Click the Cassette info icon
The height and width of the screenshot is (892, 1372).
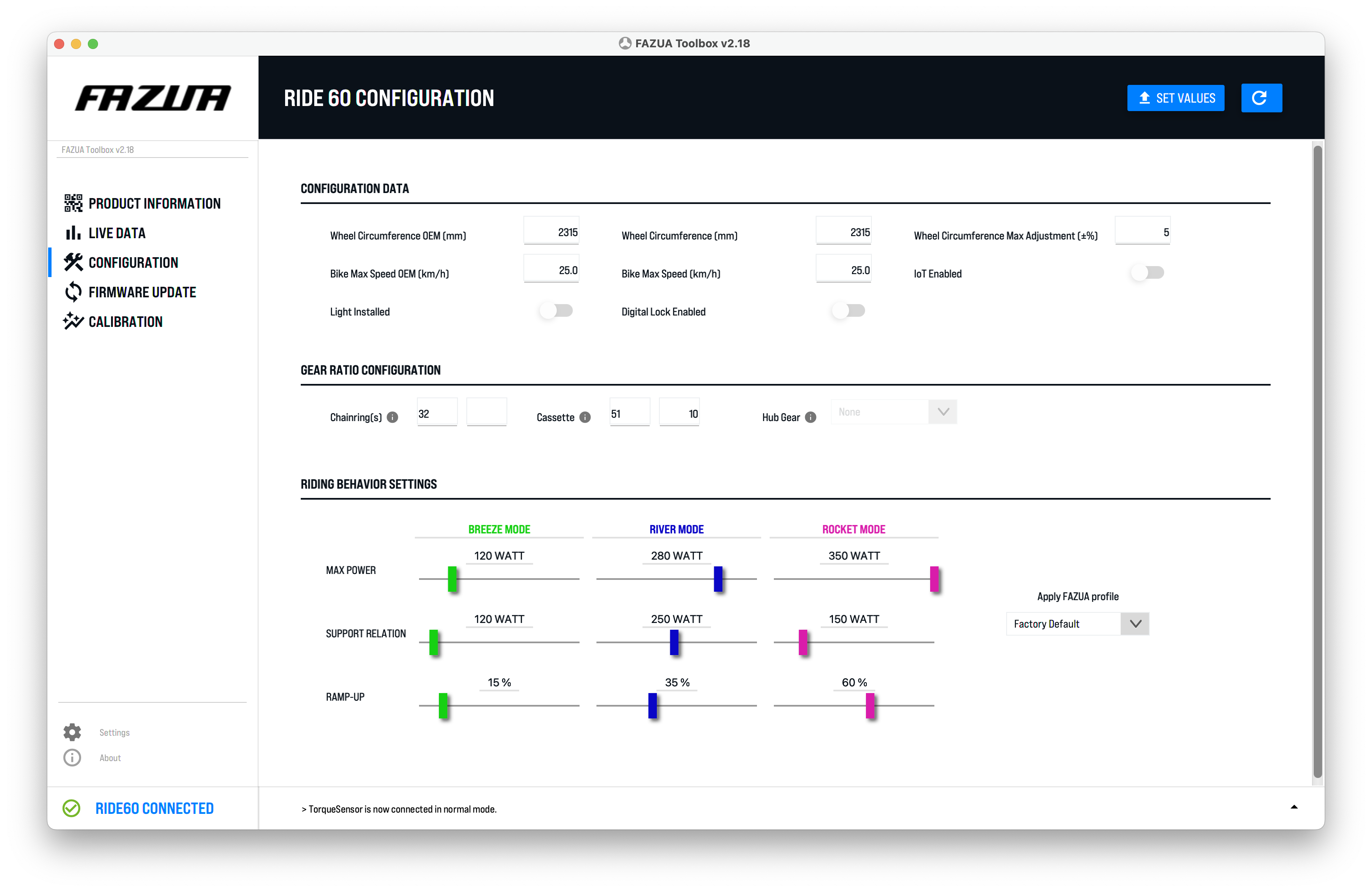[x=585, y=417]
